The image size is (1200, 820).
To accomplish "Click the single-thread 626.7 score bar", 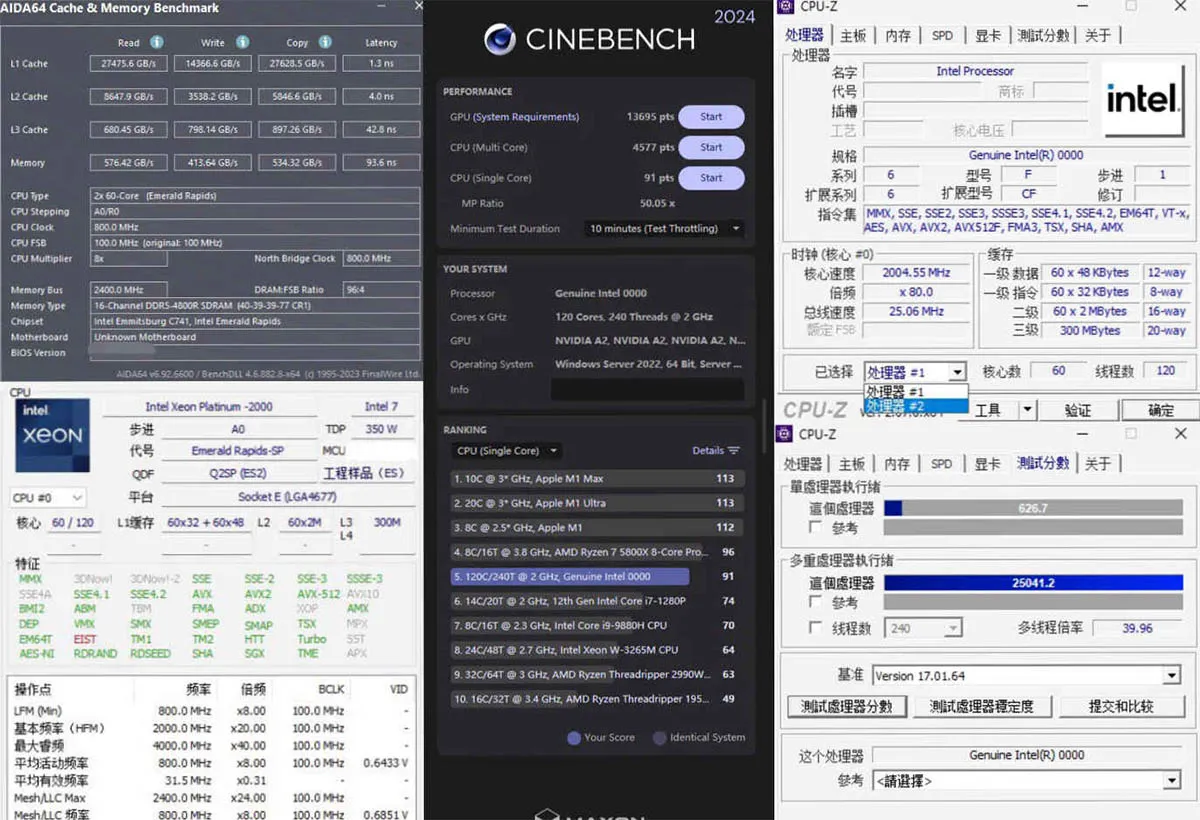I will pyautogui.click(x=1032, y=508).
